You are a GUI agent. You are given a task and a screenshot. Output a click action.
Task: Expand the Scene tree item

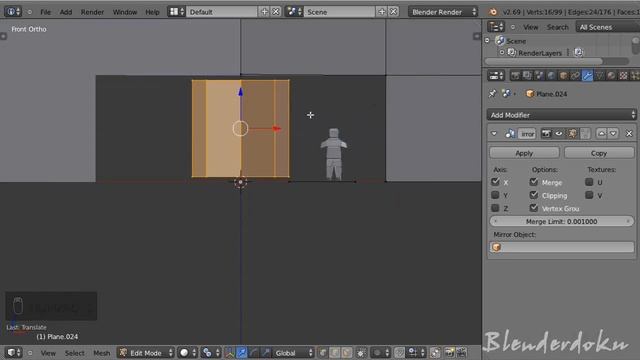(x=487, y=40)
